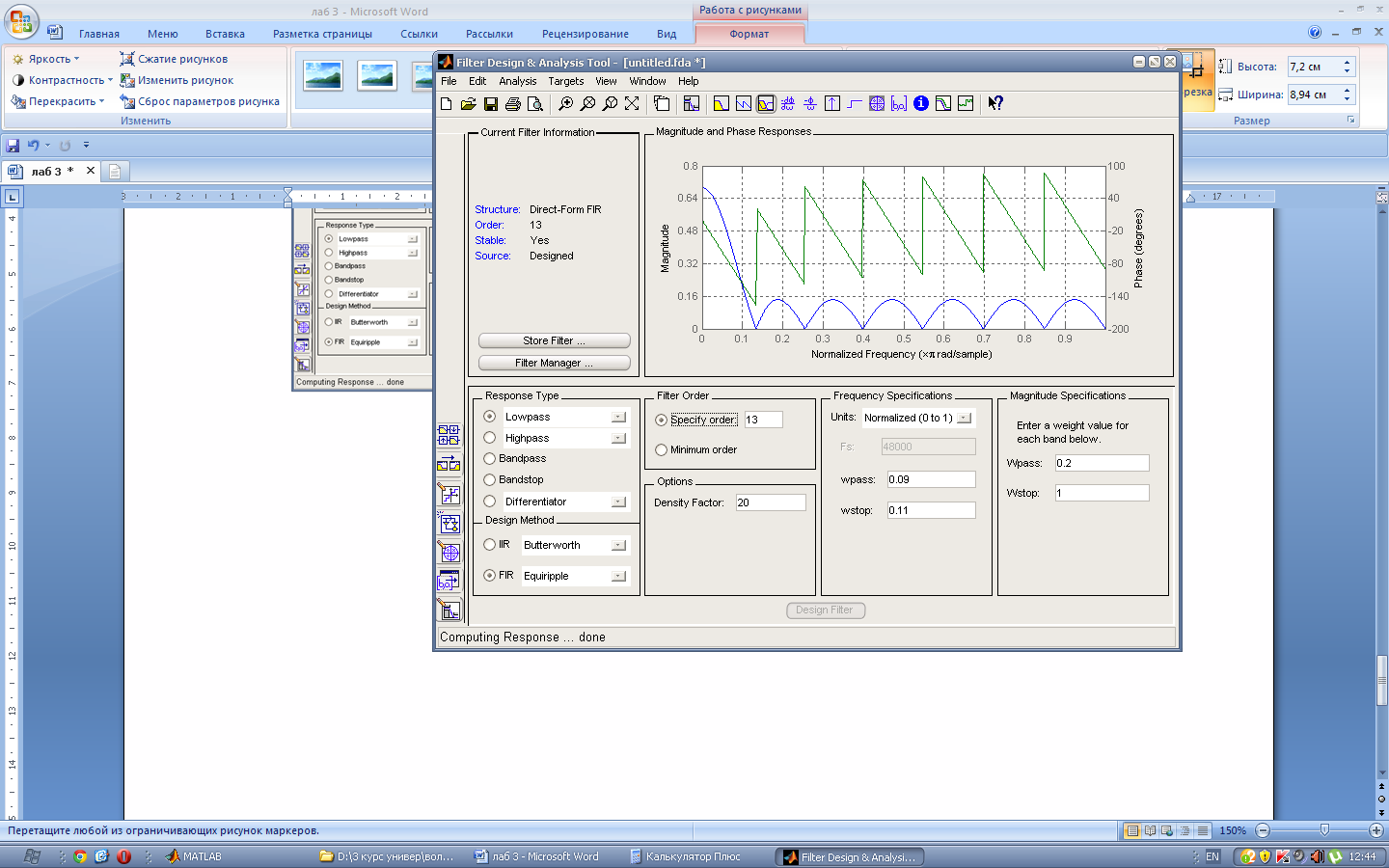Open the Targets menu
Viewport: 1389px width, 868px height.
point(566,81)
